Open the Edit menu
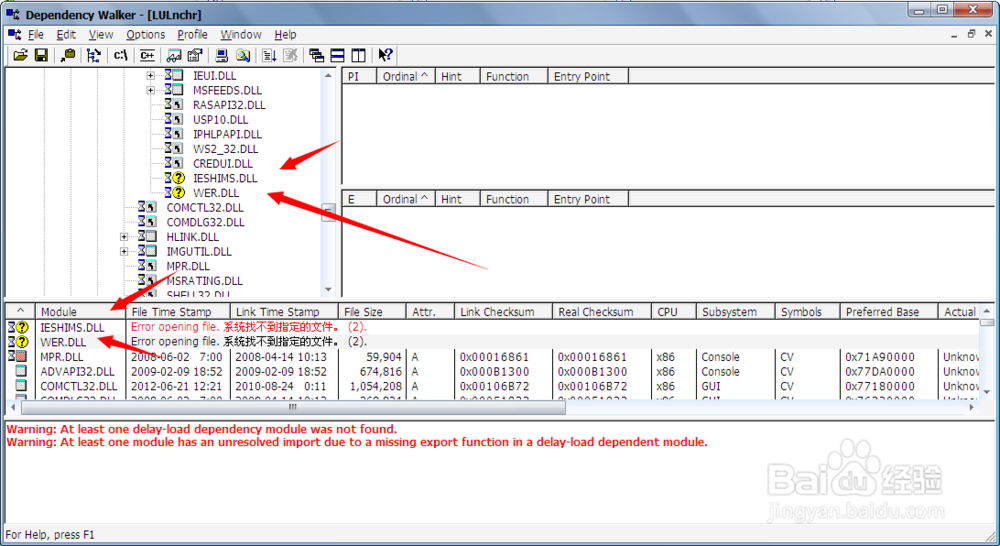 point(66,34)
